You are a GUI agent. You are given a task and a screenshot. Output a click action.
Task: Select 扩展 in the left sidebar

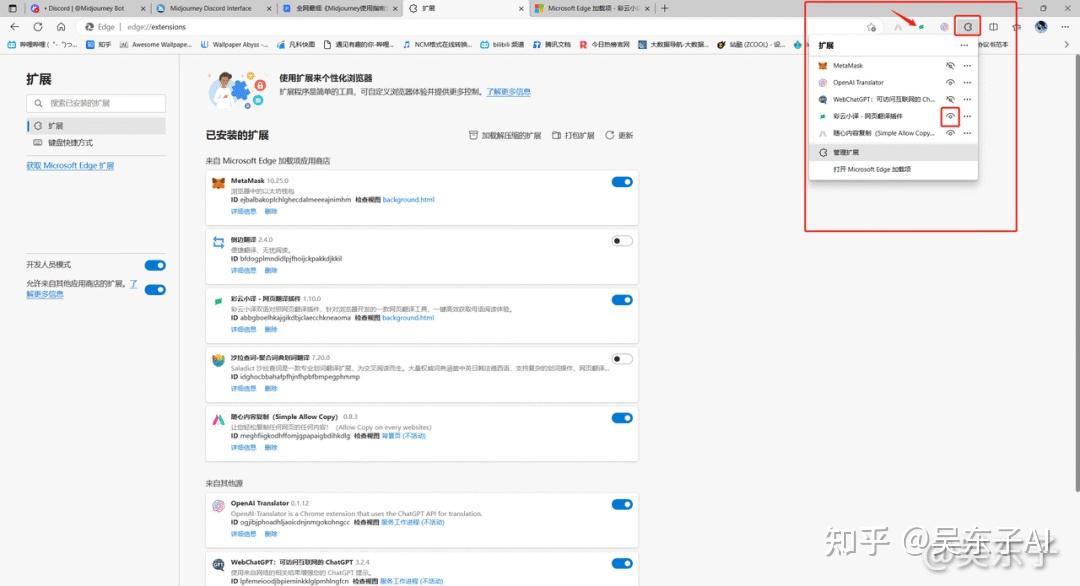(x=96, y=126)
